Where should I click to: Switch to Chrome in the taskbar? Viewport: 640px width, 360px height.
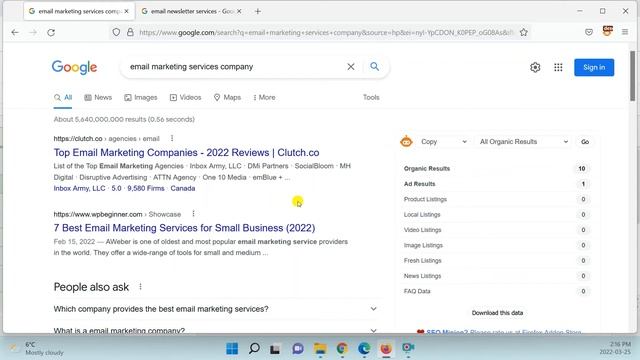tap(342, 349)
